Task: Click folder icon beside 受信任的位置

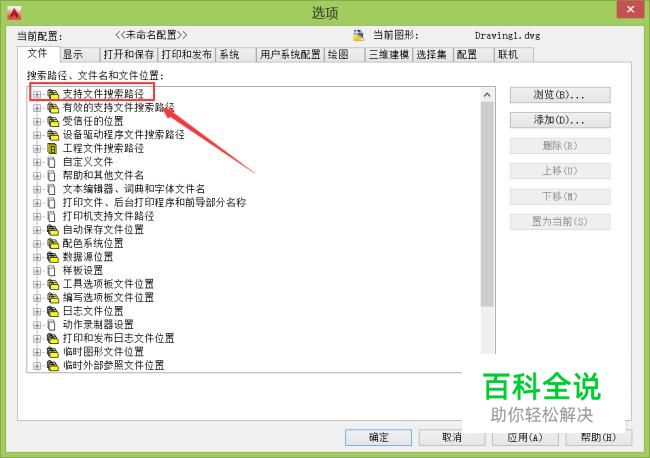Action: tap(53, 121)
